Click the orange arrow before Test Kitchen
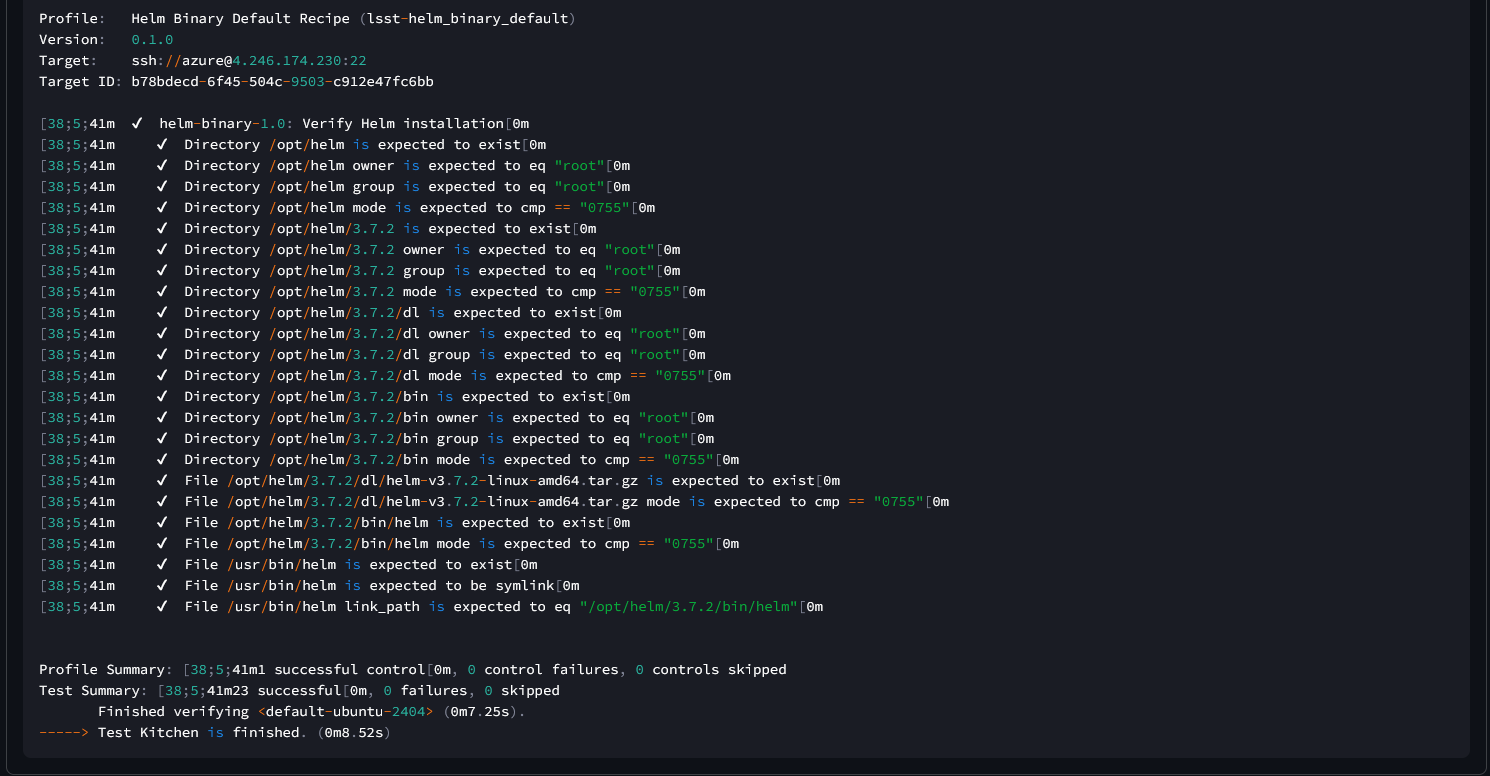This screenshot has height=776, width=1490. click(64, 733)
